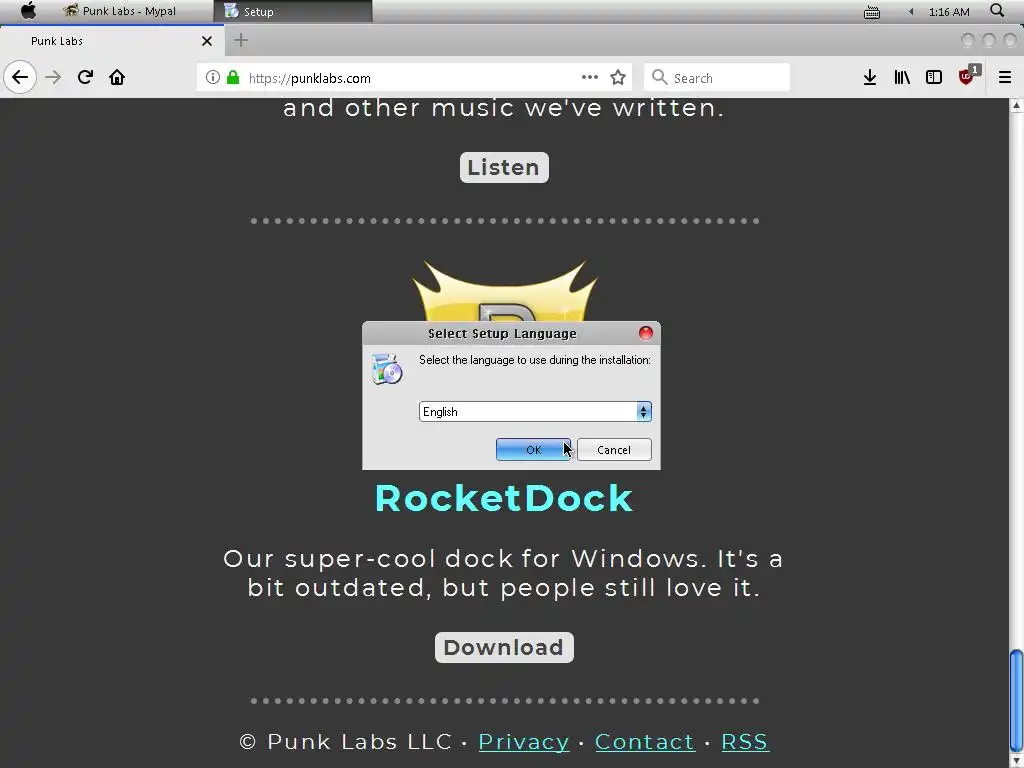Expand hidden tray icons arrow
This screenshot has width=1024, height=768.
coord(911,12)
